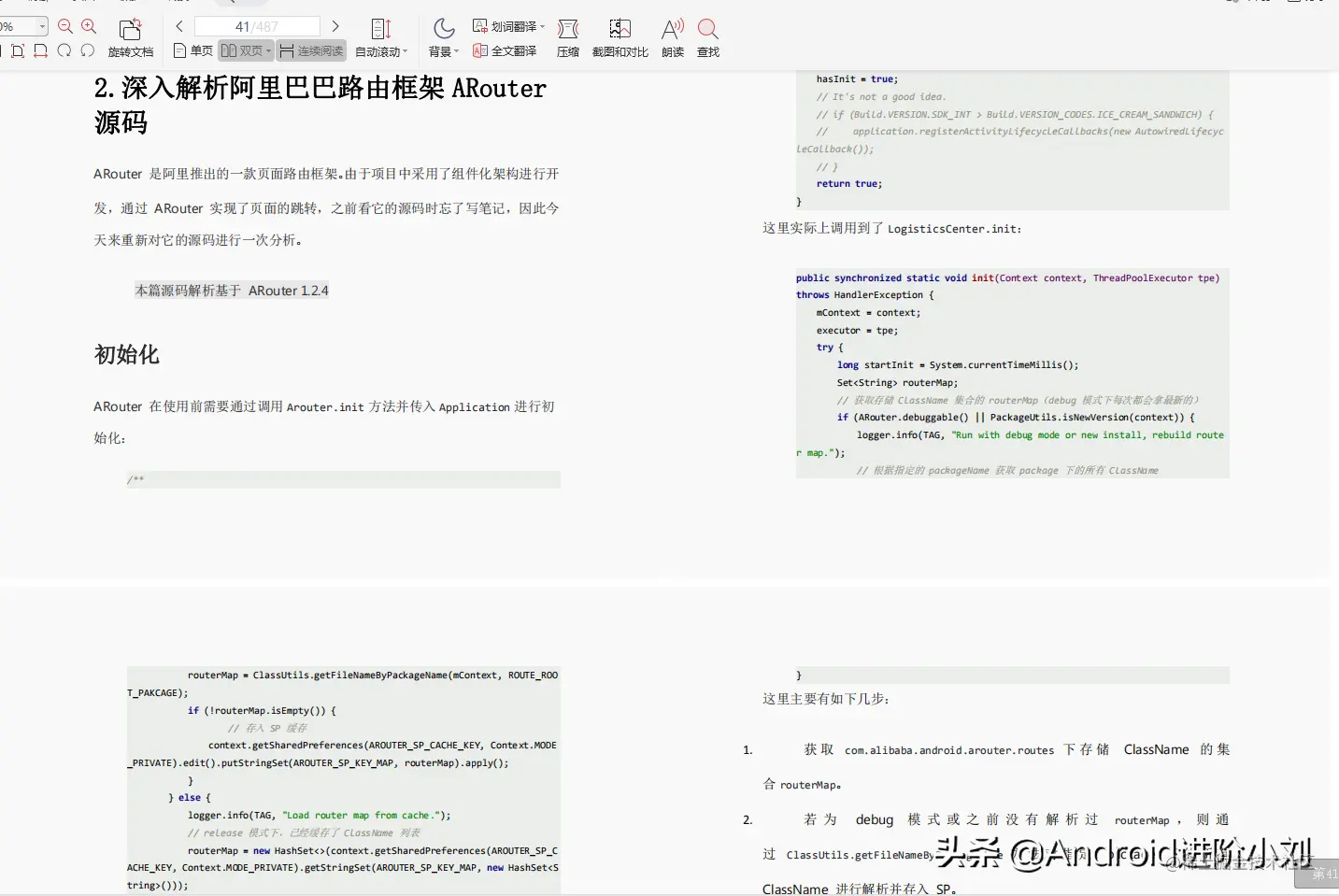
Task: Select the zoom out magnifier tool
Action: [x=66, y=26]
